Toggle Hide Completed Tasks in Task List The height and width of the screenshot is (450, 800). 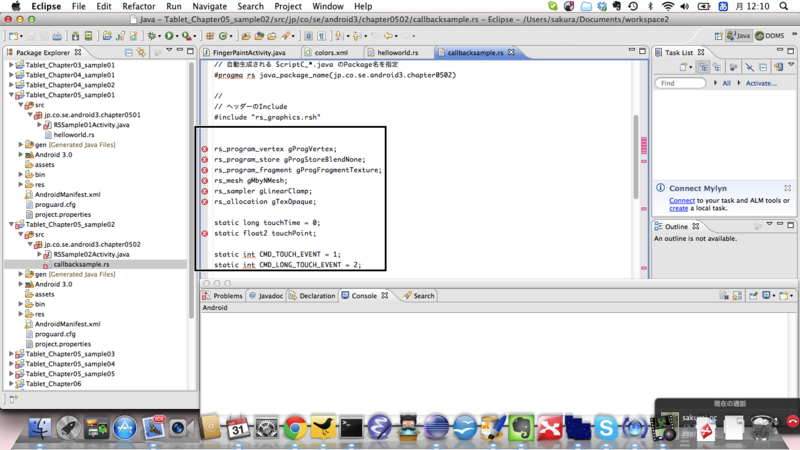pyautogui.click(x=749, y=67)
